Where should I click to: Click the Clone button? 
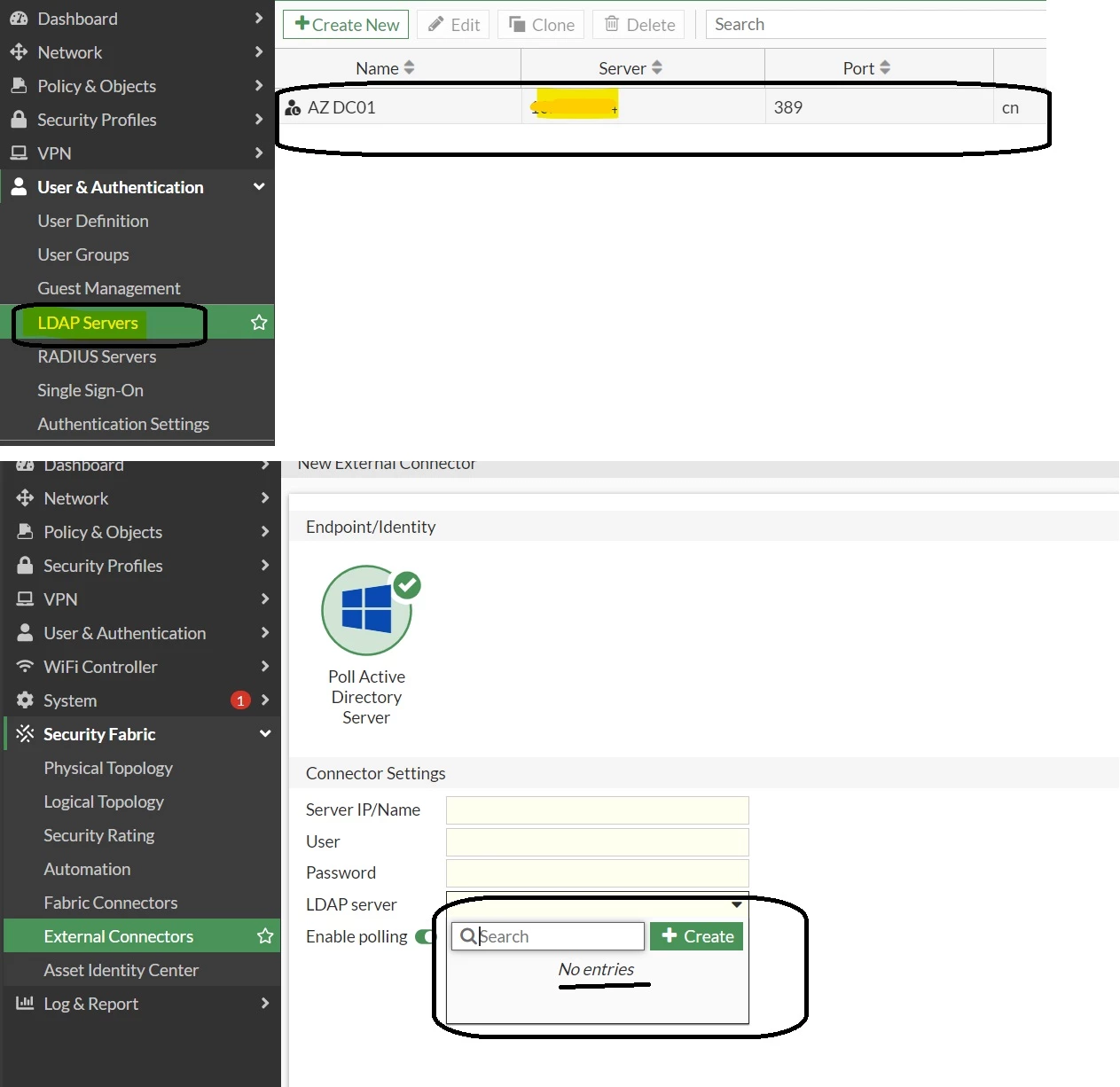tap(541, 25)
